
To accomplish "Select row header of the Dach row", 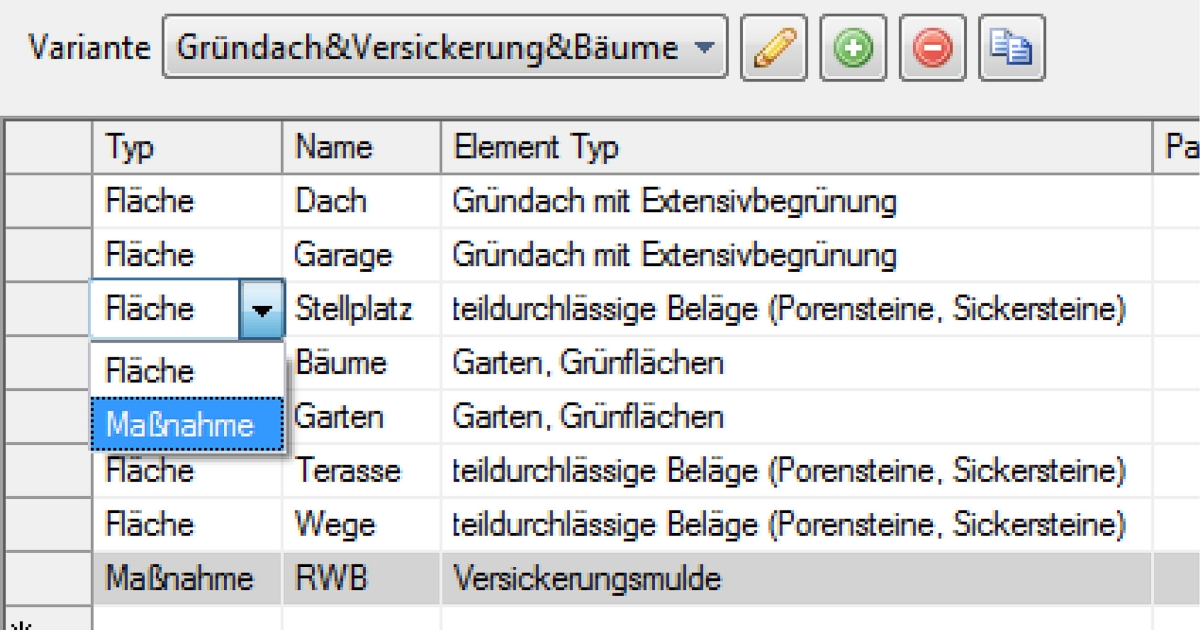I will (x=47, y=201).
